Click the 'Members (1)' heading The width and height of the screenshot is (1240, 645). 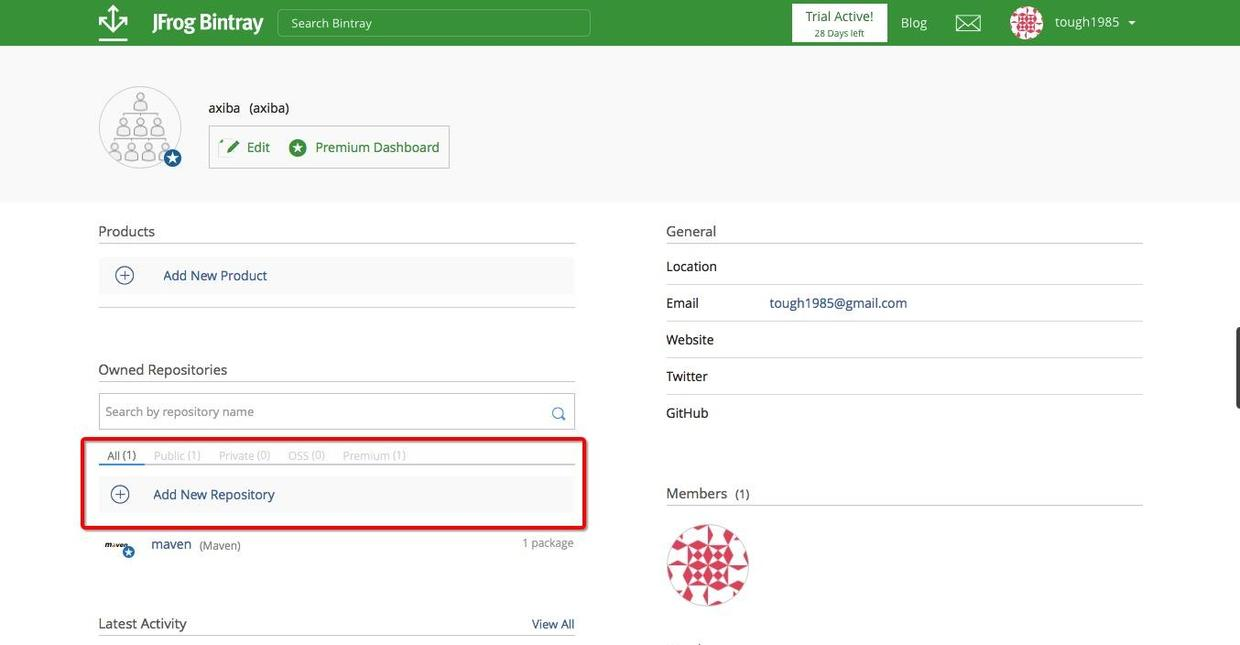click(708, 493)
